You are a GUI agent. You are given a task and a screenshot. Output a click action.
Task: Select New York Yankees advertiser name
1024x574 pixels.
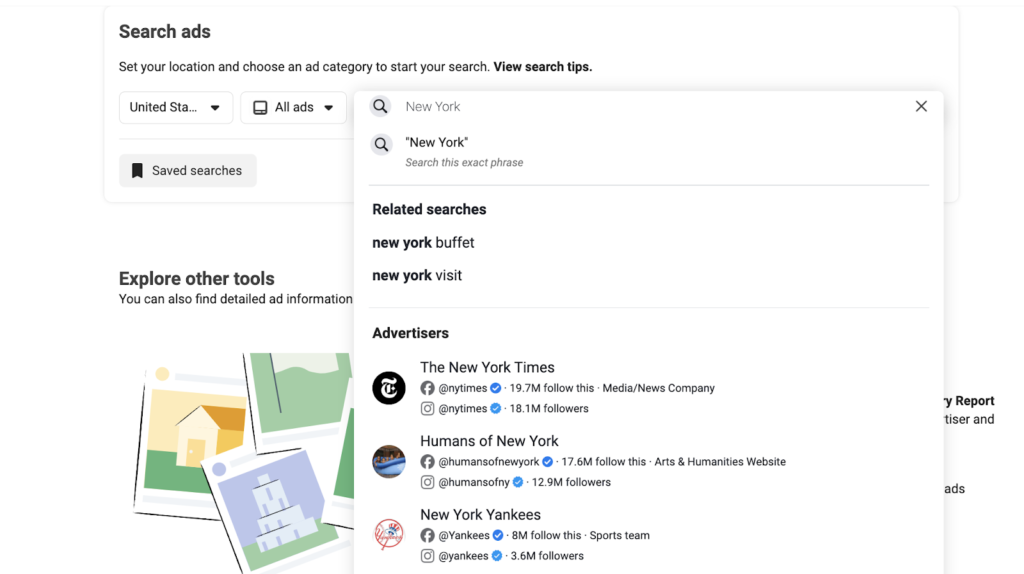(480, 514)
